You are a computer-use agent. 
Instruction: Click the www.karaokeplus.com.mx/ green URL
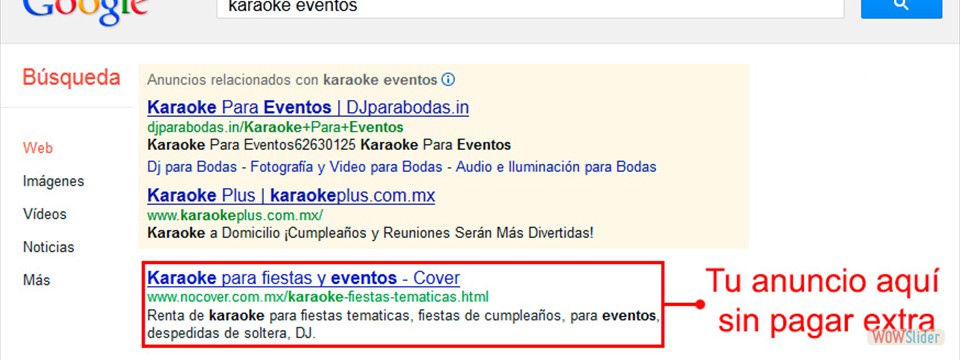tap(234, 216)
